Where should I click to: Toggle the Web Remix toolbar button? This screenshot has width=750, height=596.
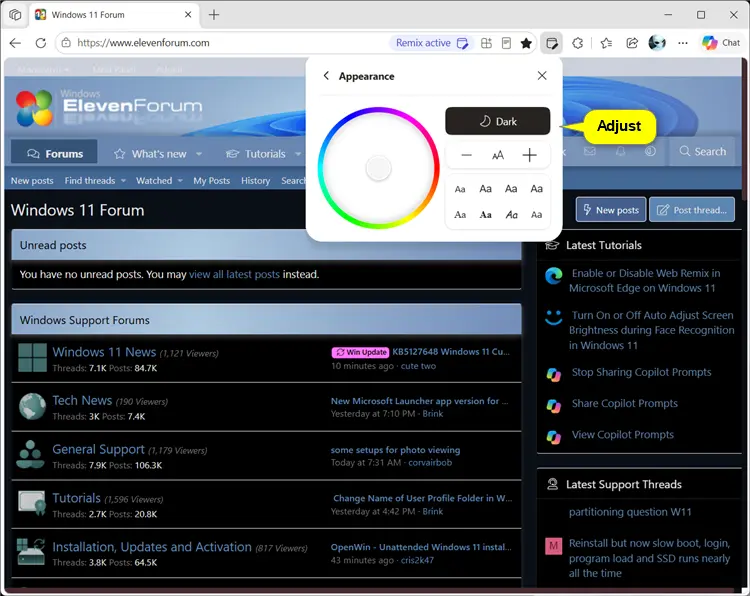pos(551,43)
